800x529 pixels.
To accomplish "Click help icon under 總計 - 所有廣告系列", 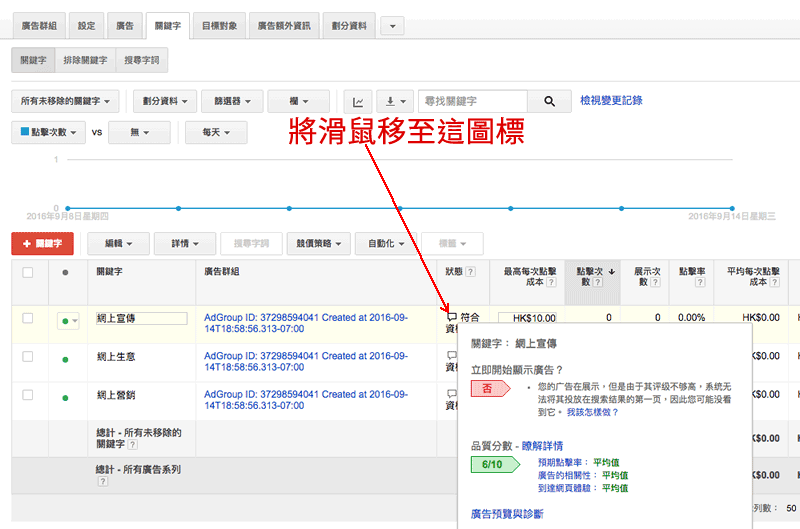I will click(103, 482).
